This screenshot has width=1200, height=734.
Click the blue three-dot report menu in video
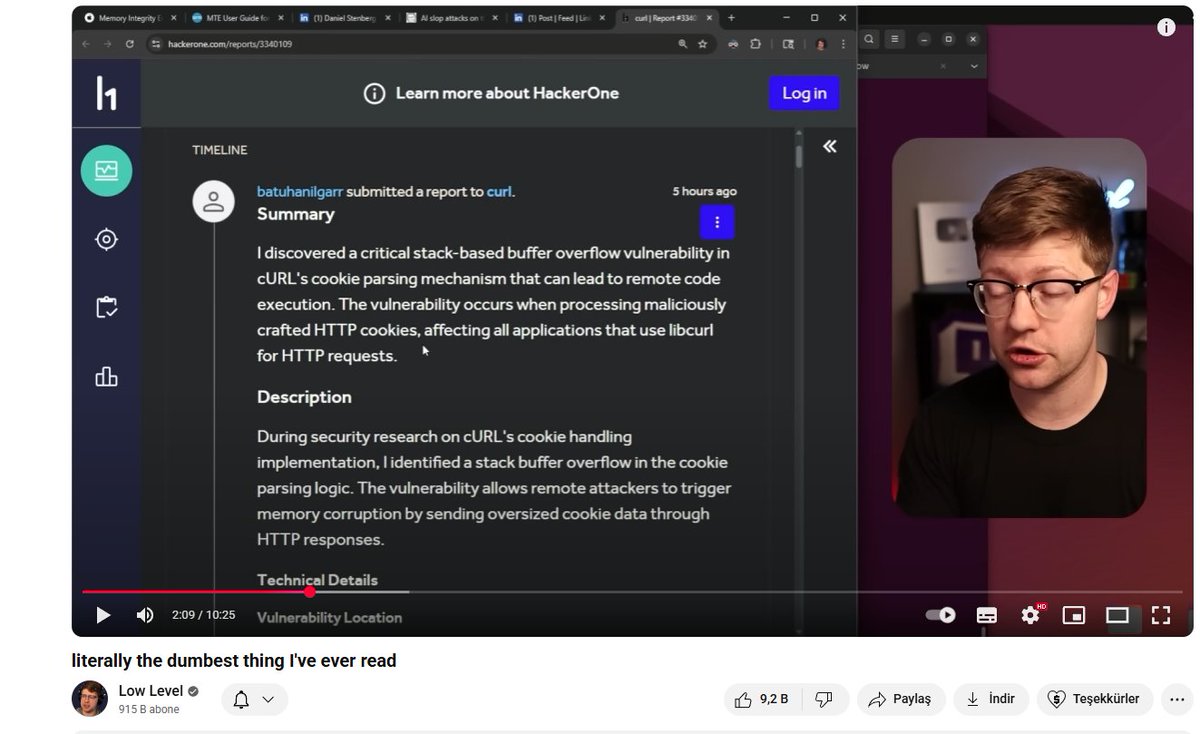(717, 222)
